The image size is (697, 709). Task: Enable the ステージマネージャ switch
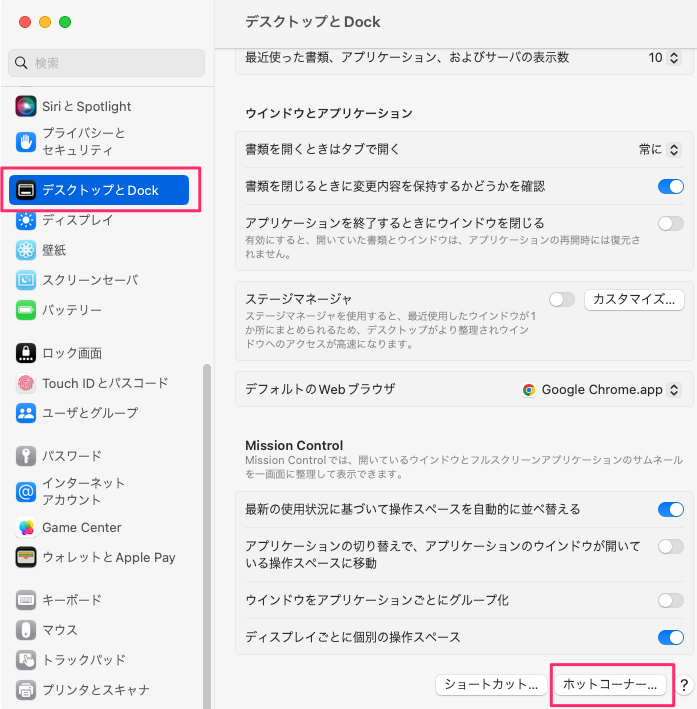(x=562, y=299)
